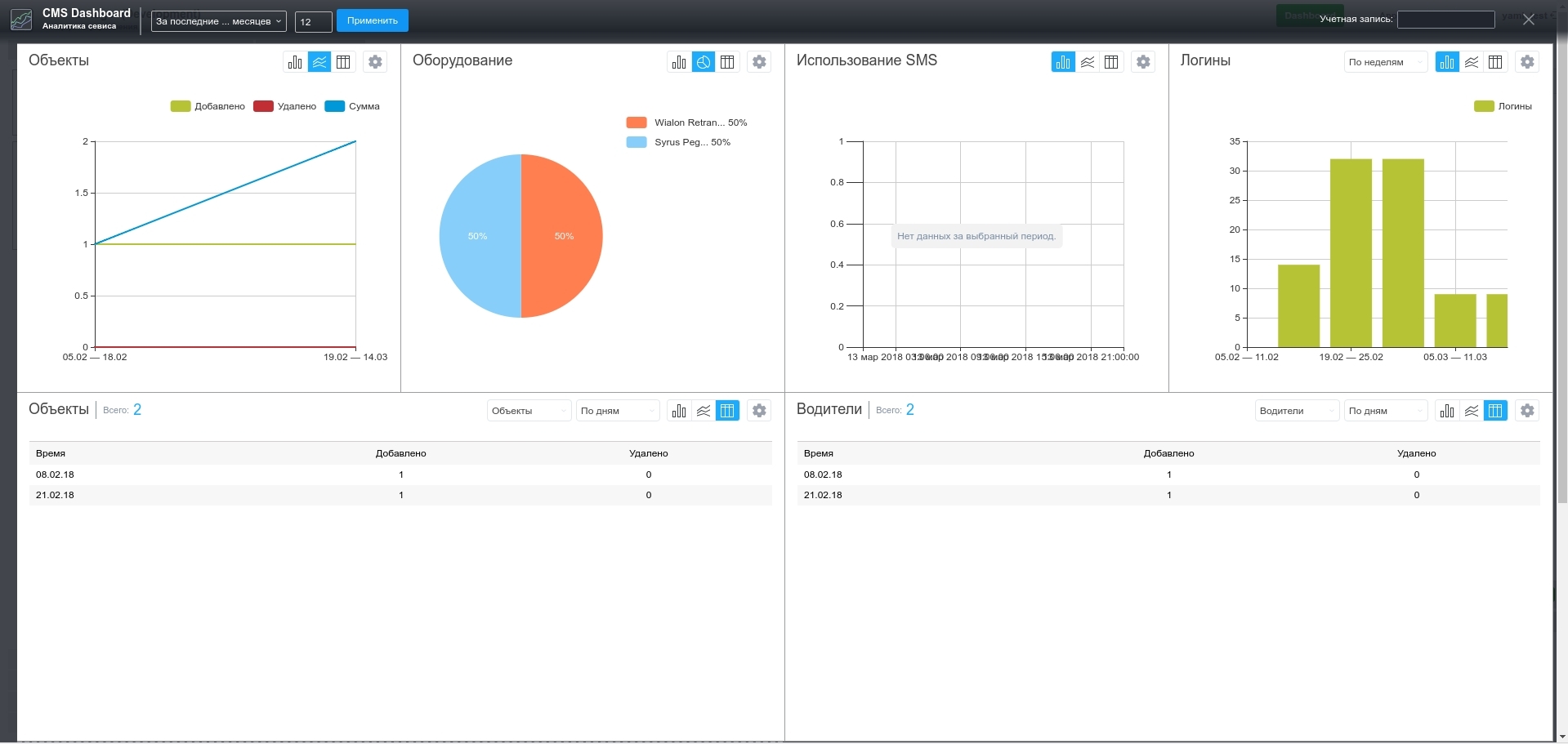Click the Объекты widget selector above the table

tap(529, 411)
